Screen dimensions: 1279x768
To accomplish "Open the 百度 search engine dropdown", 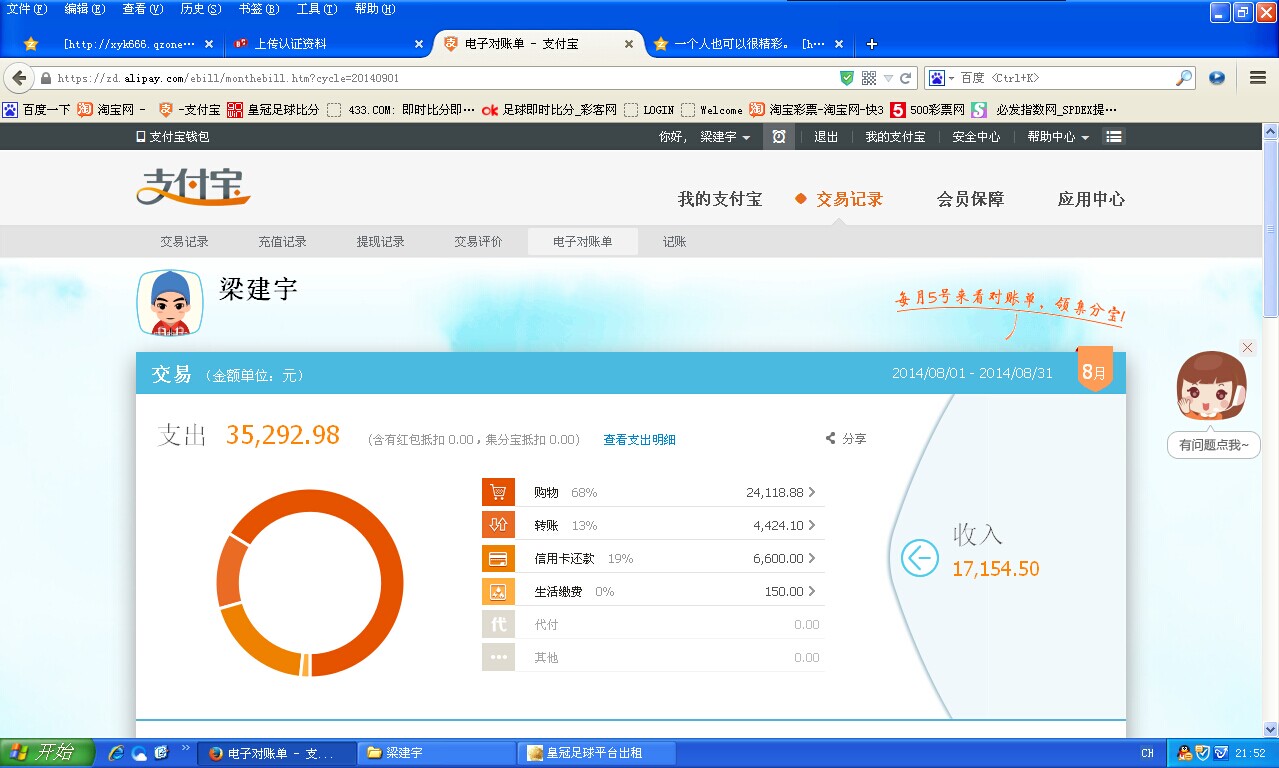I will (x=943, y=78).
